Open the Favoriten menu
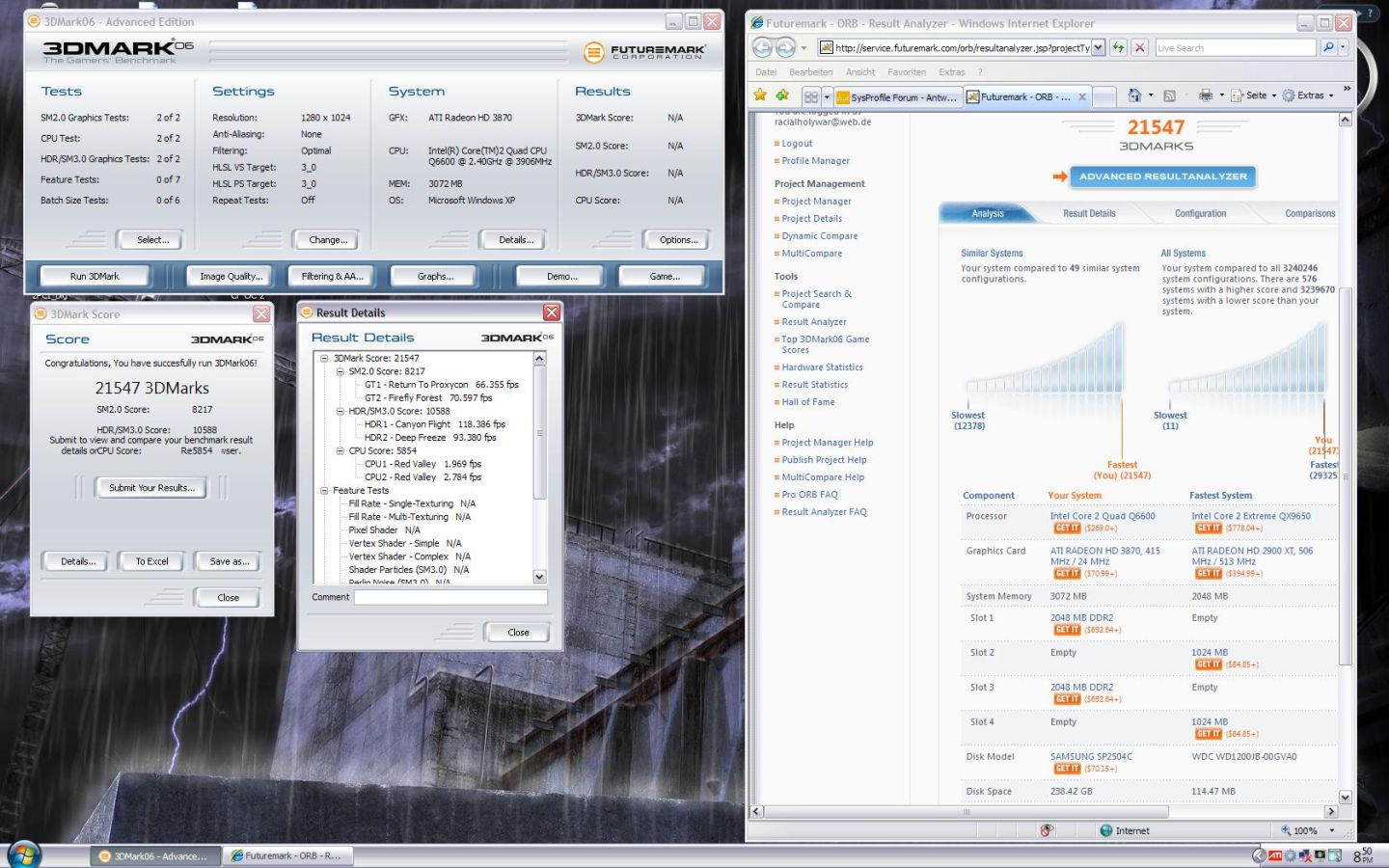The width and height of the screenshot is (1389, 868). [907, 72]
